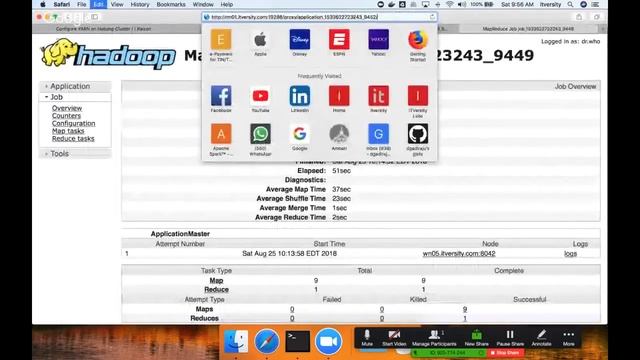The image size is (640, 360).
Task: Open the Apache Spark tile
Action: click(x=221, y=134)
